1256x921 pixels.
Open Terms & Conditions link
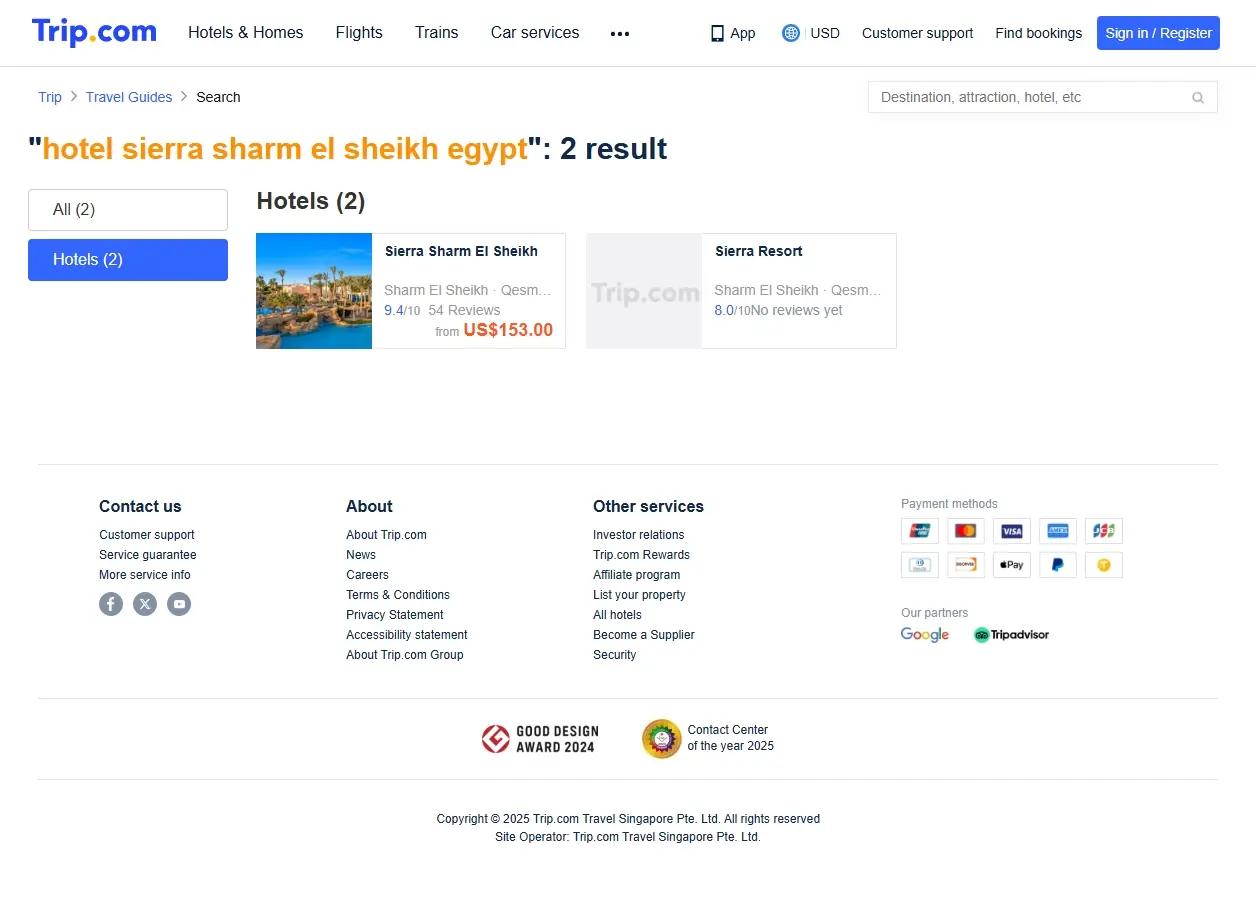click(x=398, y=595)
